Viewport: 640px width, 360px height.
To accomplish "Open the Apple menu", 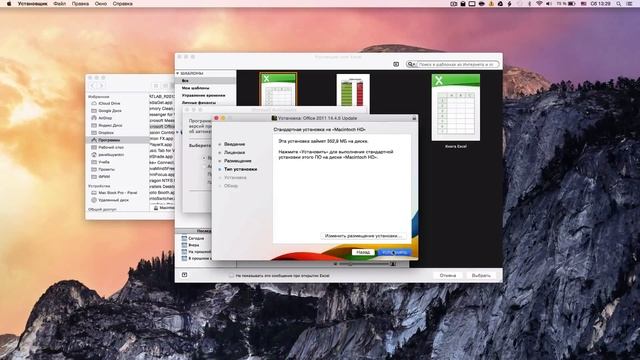I will (x=9, y=4).
